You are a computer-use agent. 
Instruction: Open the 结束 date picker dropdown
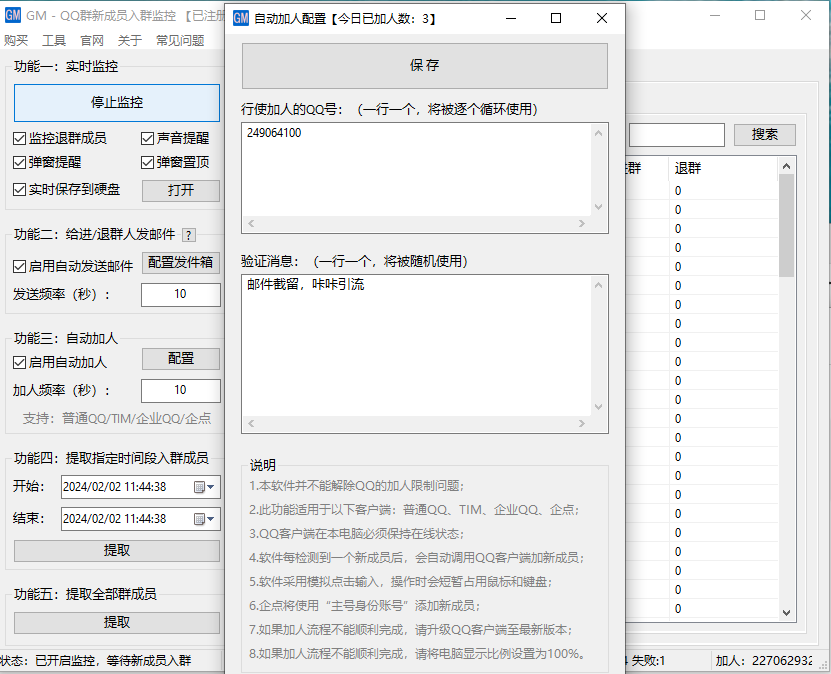tap(212, 519)
